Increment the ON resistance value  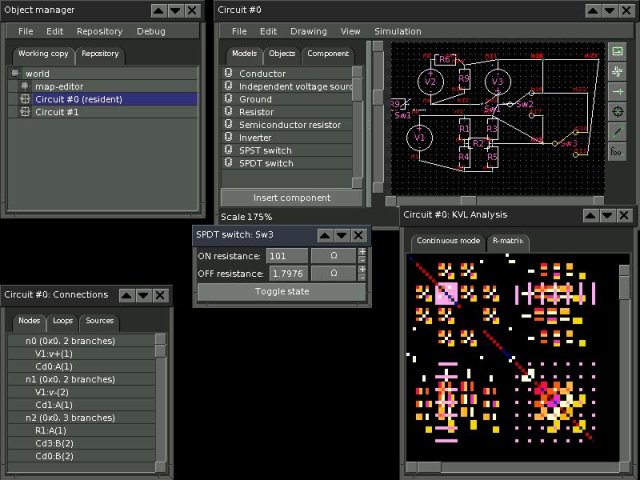362,252
